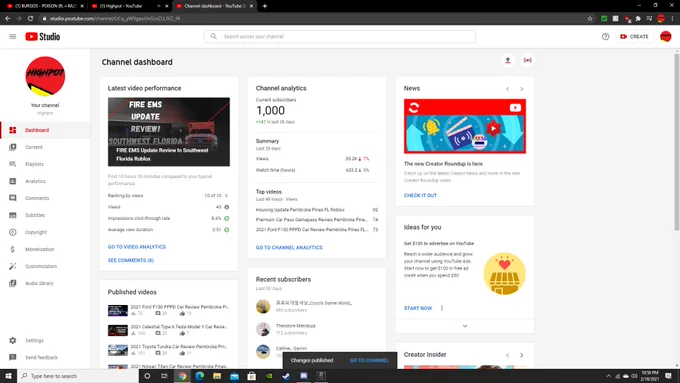Viewport: 680px width, 383px height.
Task: Open File Explorer from the taskbar
Action: 217,376
